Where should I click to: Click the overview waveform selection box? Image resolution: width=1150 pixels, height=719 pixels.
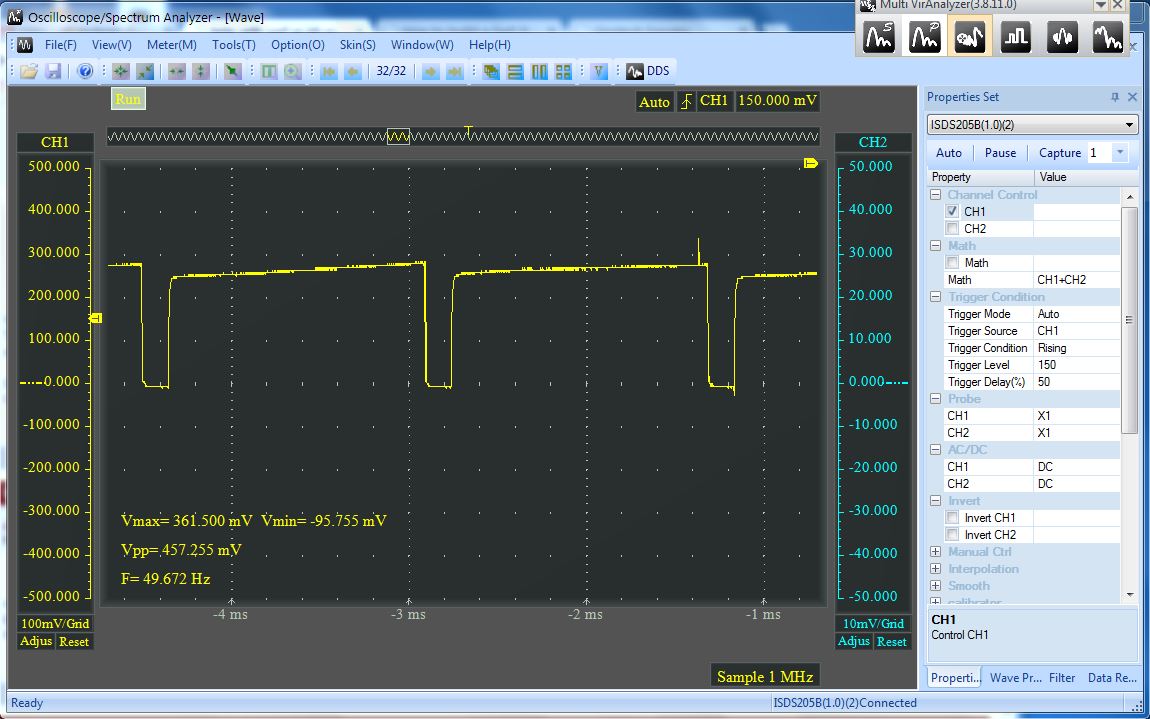point(398,136)
